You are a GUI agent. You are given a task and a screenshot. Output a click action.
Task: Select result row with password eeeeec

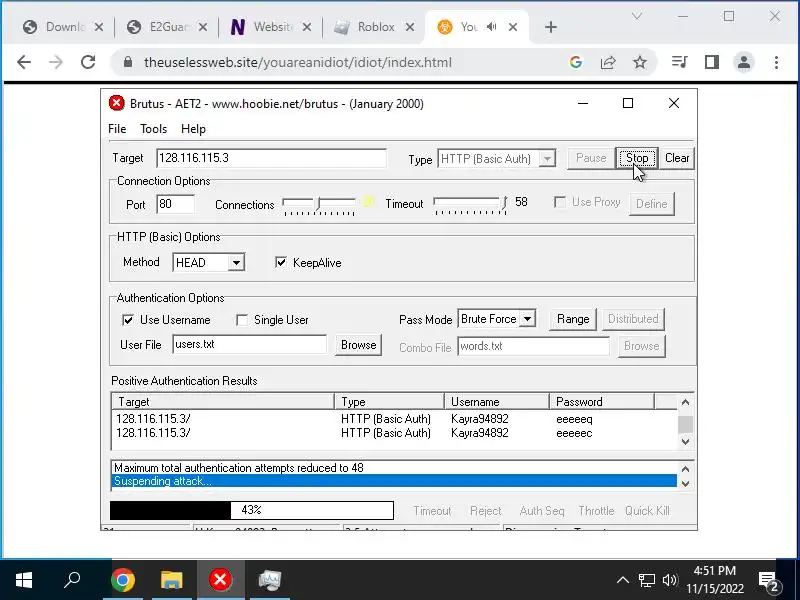pos(394,433)
